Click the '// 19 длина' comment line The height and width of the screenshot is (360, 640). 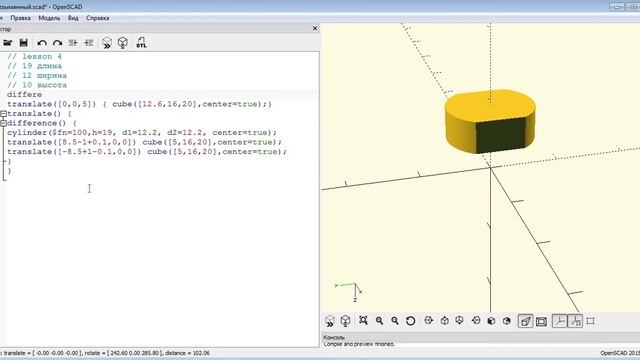34,66
